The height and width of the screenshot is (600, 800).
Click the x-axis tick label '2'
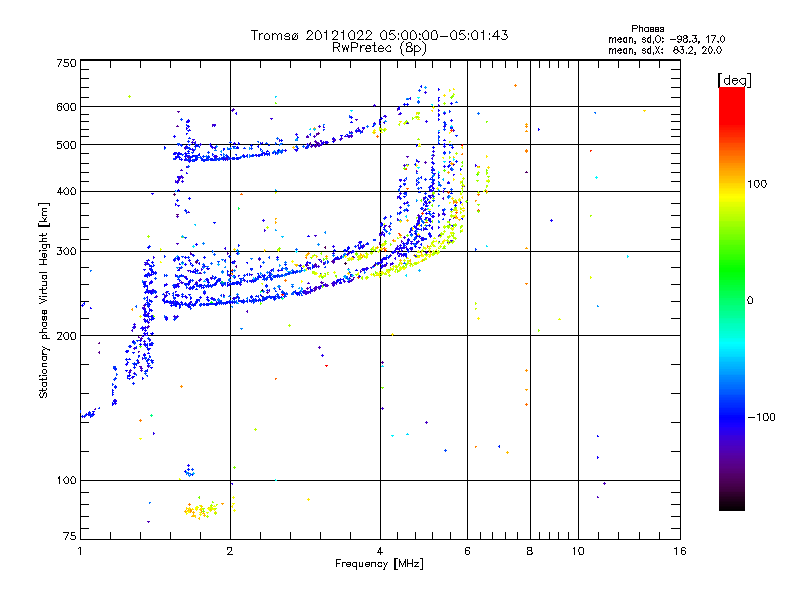click(x=230, y=551)
